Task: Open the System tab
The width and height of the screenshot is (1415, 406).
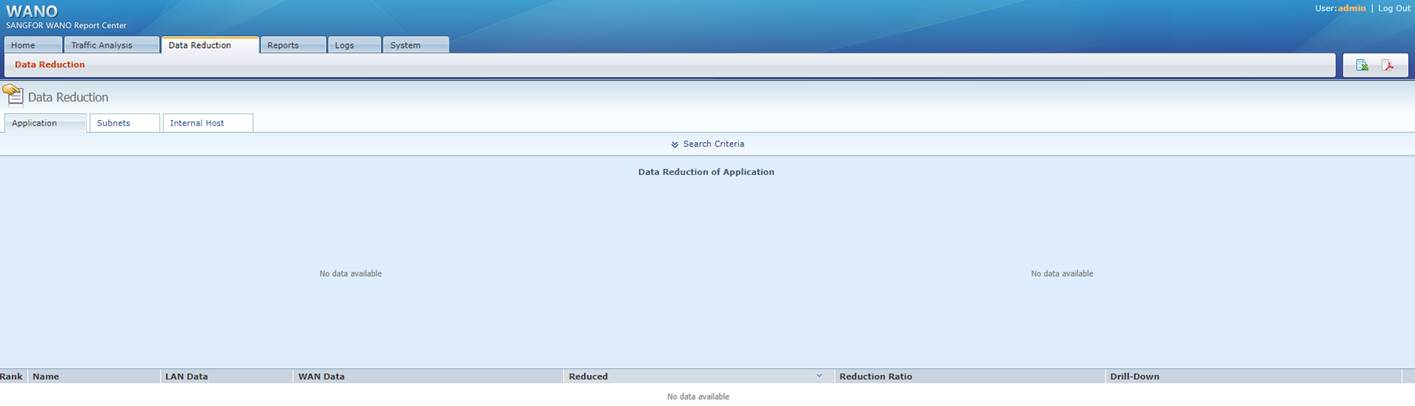Action: [x=415, y=45]
